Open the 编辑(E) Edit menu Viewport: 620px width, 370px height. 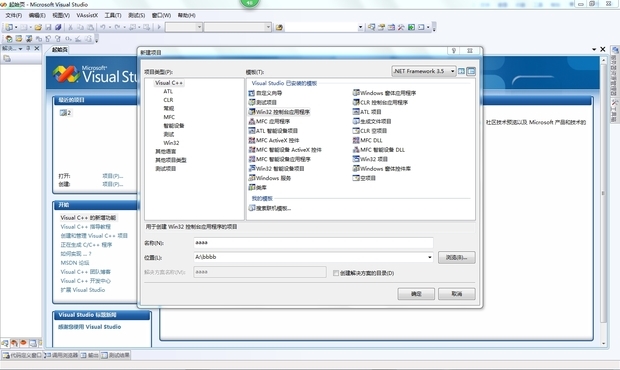(x=37, y=15)
